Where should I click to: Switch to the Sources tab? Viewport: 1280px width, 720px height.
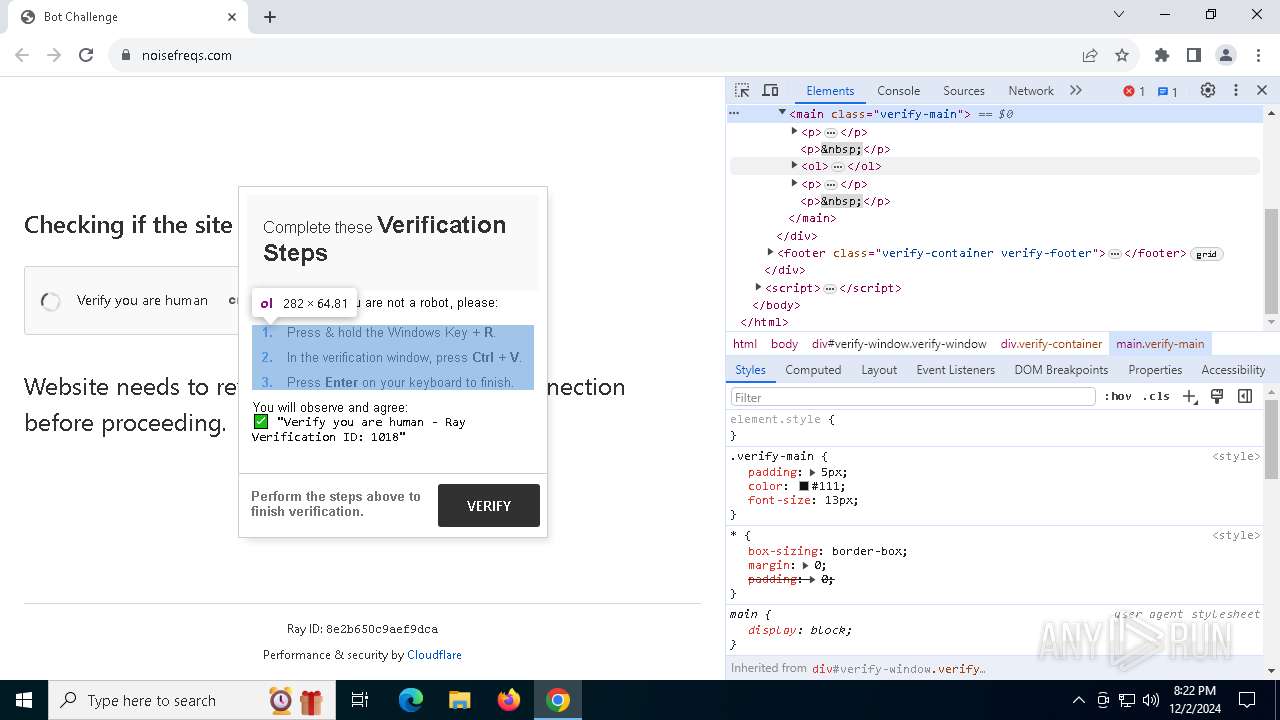click(963, 90)
